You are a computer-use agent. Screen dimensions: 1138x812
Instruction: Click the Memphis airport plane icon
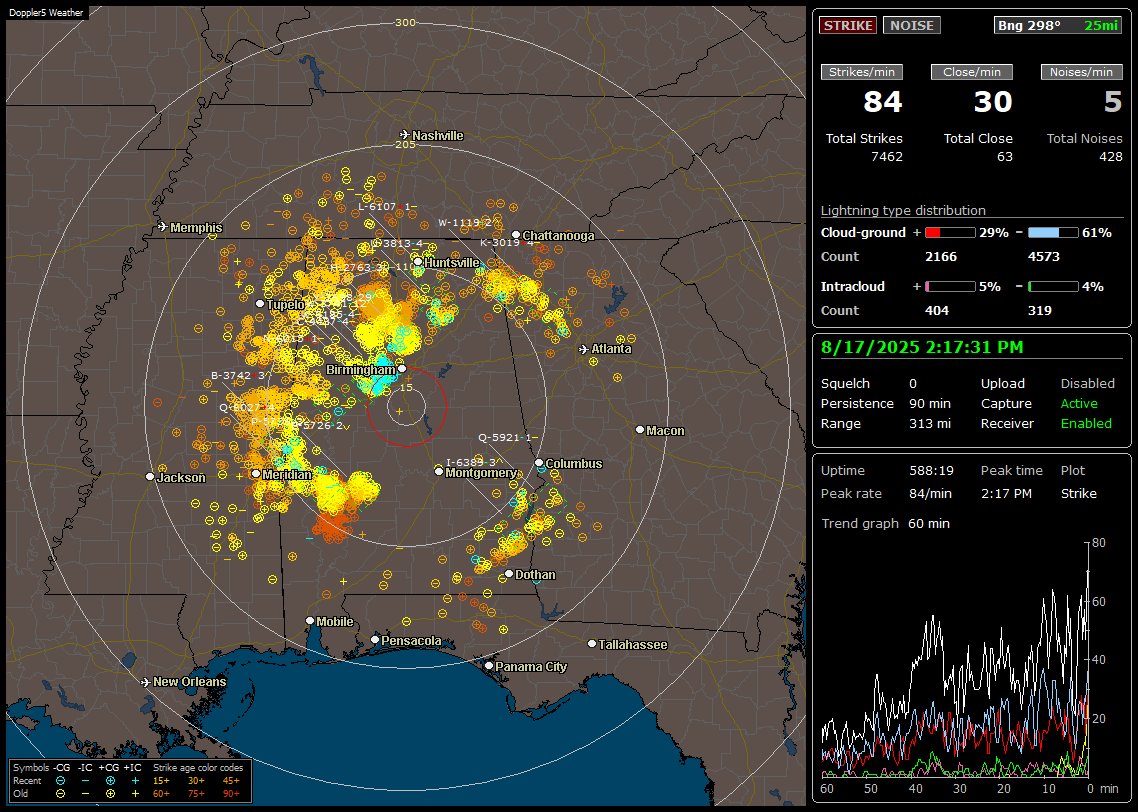[163, 227]
